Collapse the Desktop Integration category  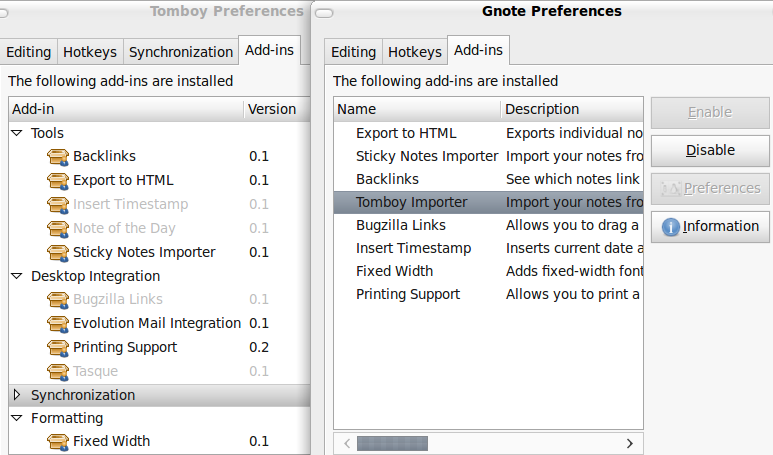[17, 276]
